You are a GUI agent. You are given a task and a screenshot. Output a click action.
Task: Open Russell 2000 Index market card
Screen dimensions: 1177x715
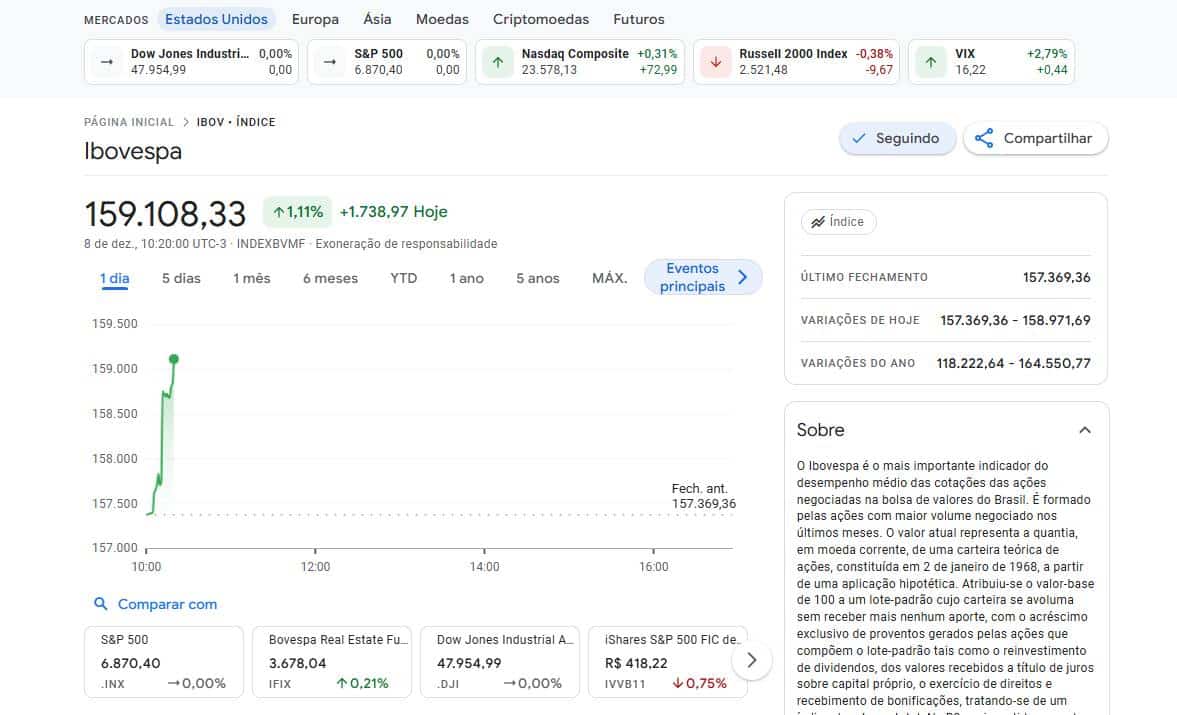point(796,62)
